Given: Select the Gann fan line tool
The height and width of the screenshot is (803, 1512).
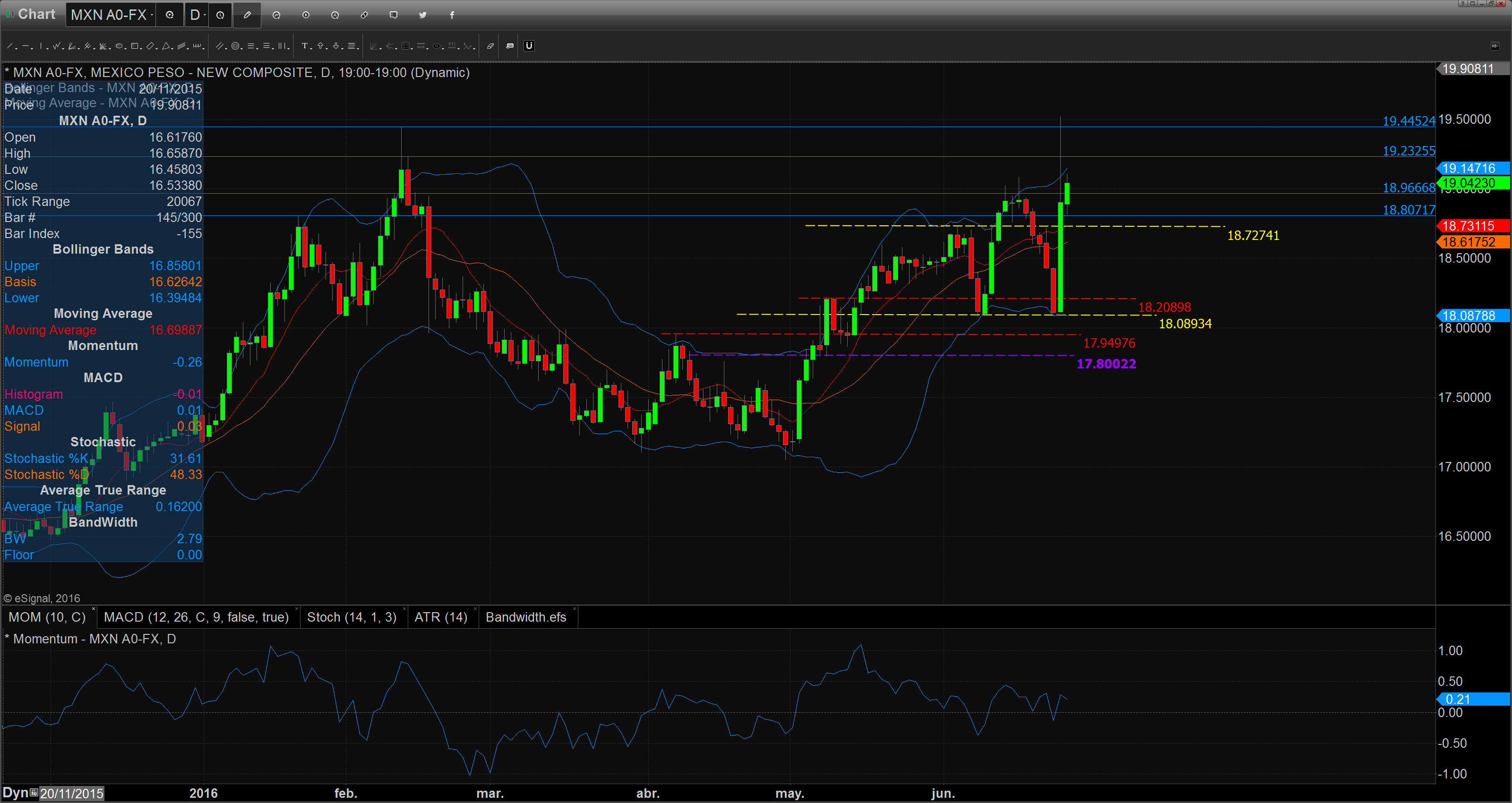Looking at the screenshot, I should point(72,46).
